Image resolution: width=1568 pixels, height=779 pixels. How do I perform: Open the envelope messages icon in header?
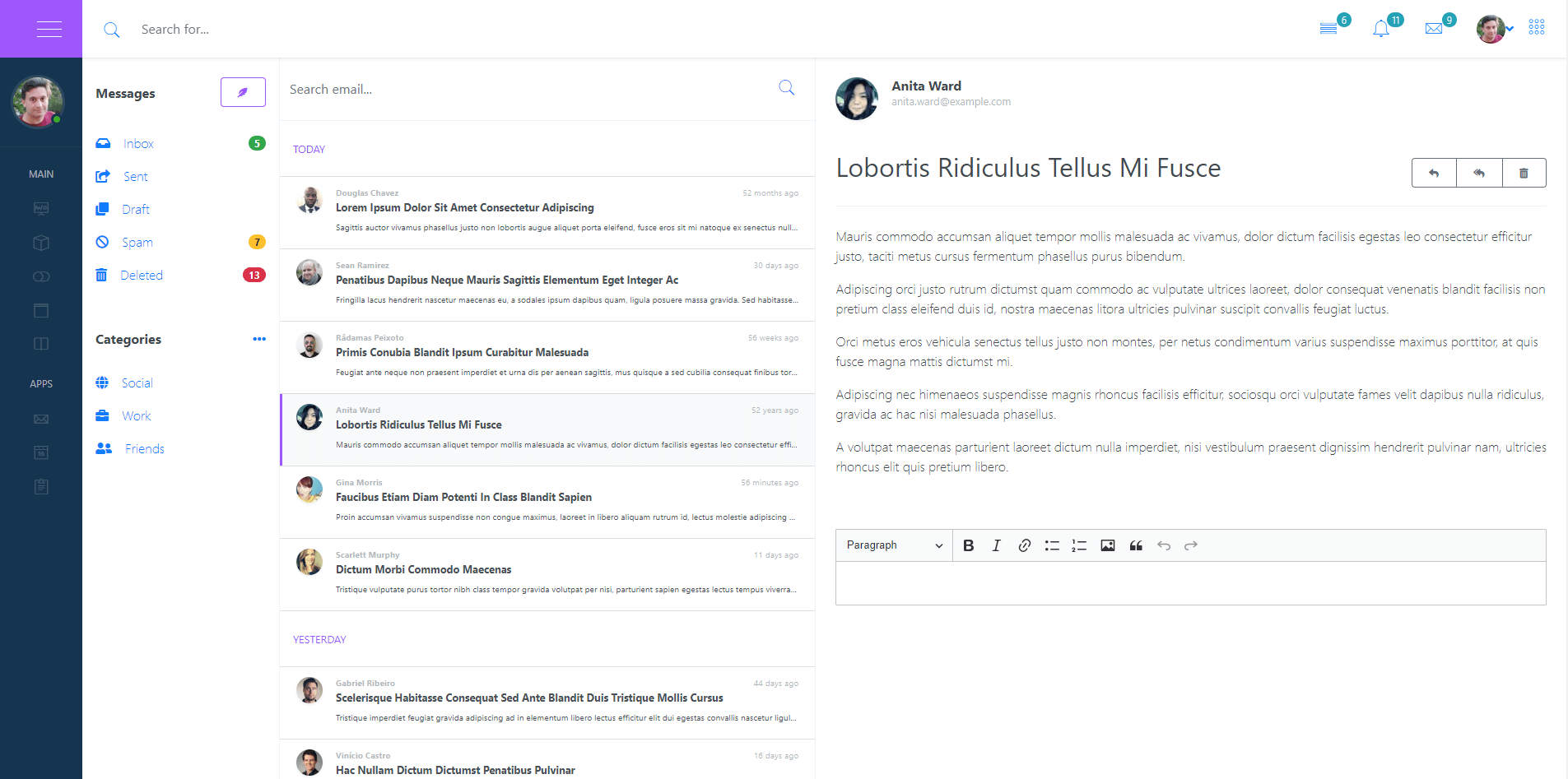[1434, 29]
